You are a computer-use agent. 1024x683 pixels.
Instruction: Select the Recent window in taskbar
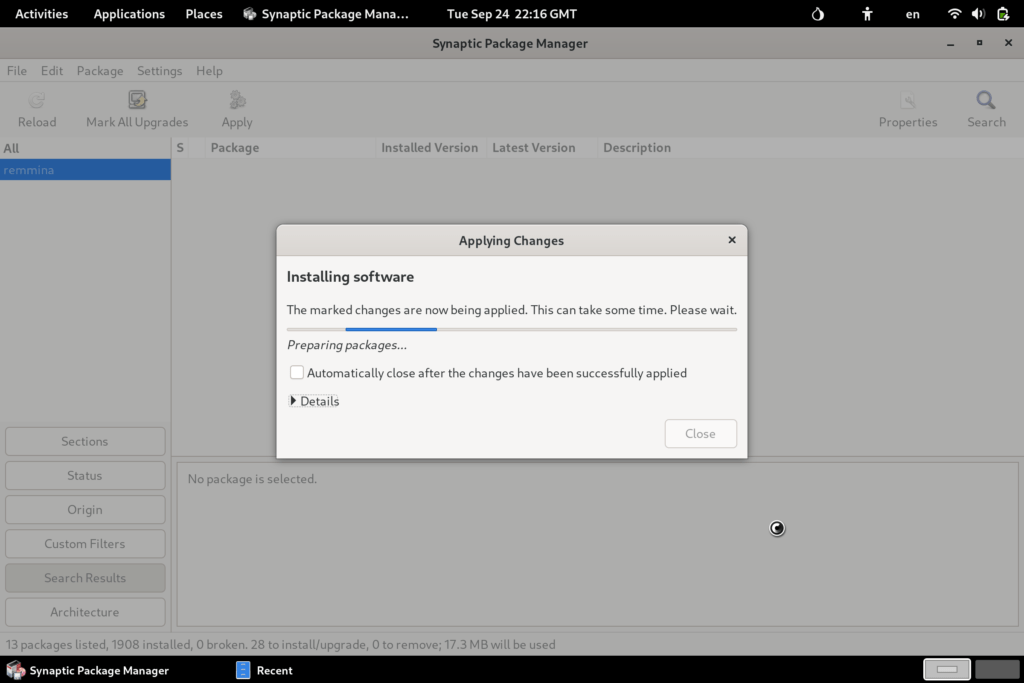[x=264, y=670]
